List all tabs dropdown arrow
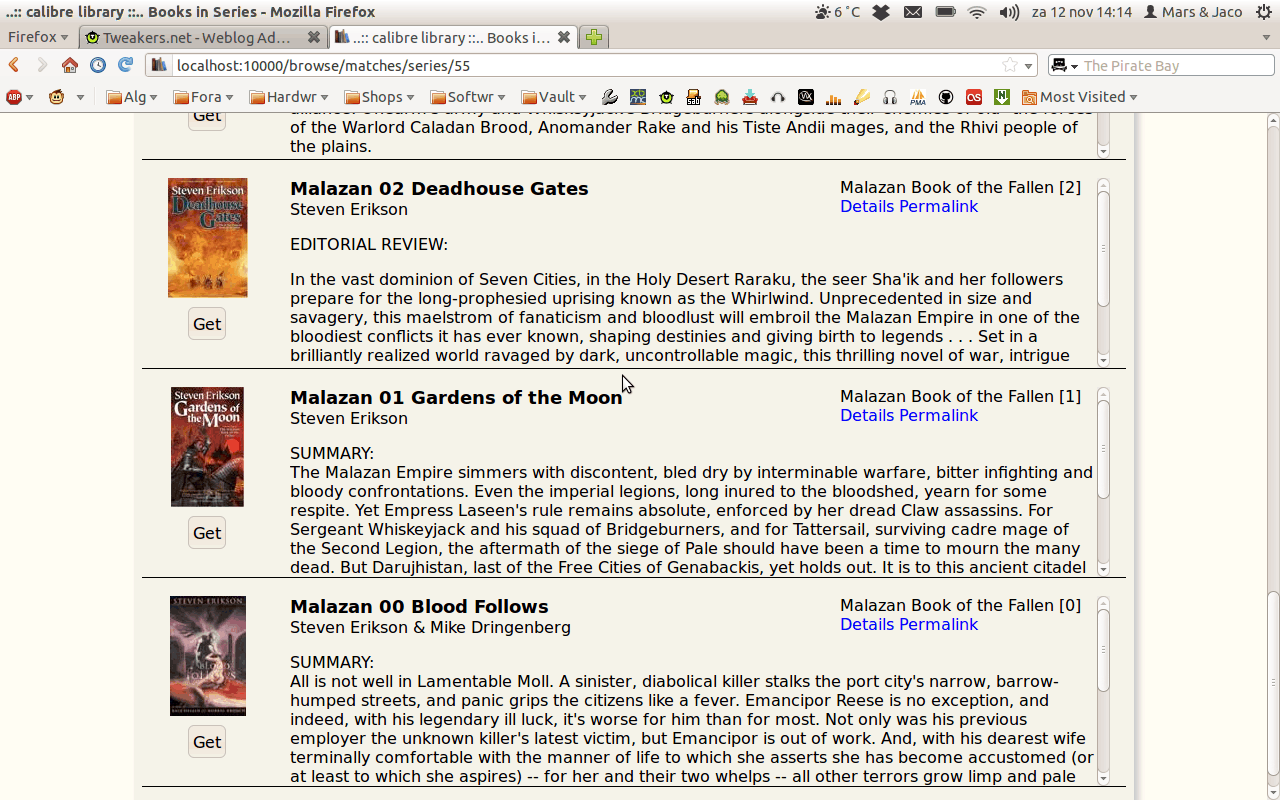This screenshot has height=800, width=1280. (1266, 37)
